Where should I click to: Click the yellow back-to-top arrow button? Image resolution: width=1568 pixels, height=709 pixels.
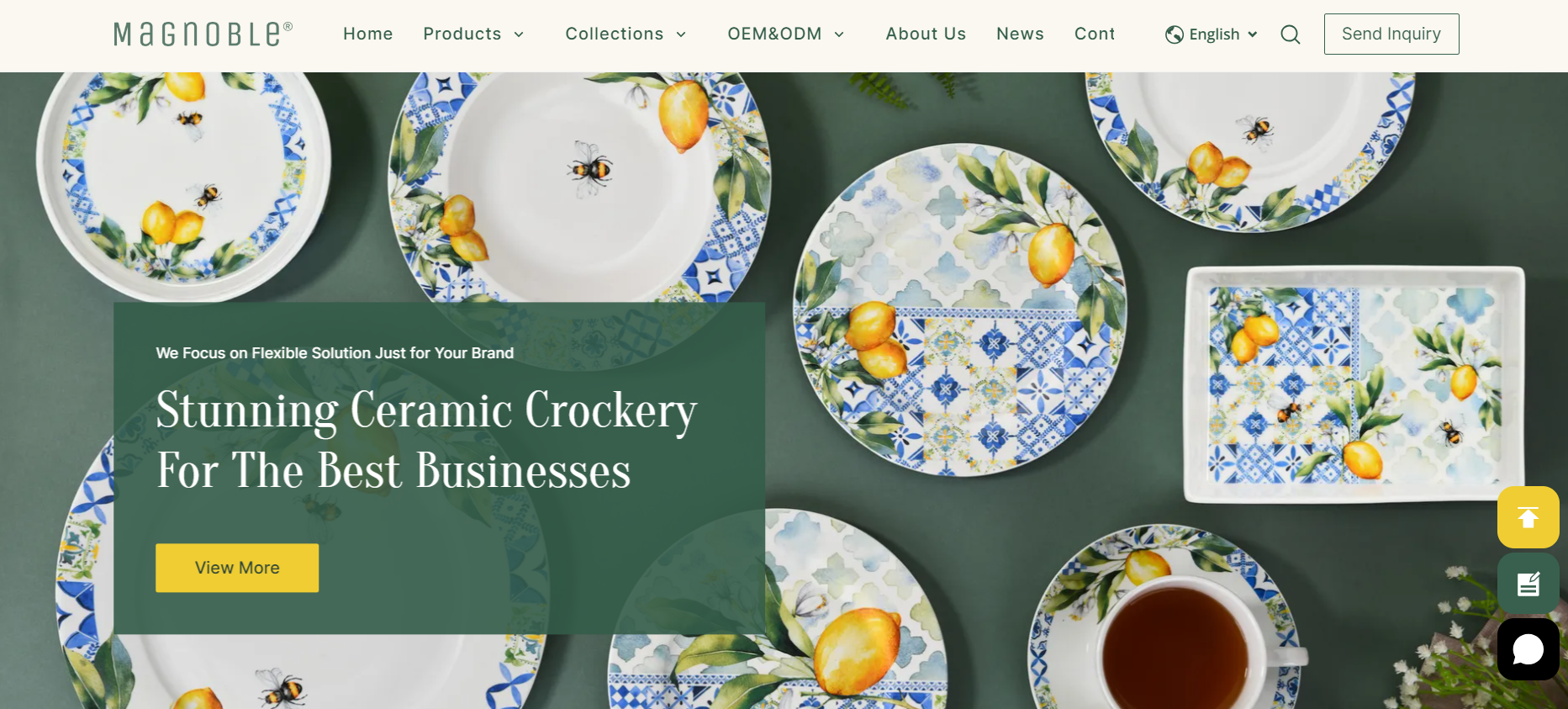[1528, 517]
